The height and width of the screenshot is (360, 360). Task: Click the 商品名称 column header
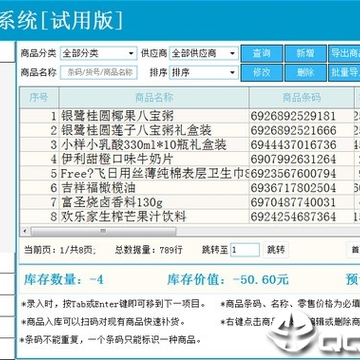[154, 98]
